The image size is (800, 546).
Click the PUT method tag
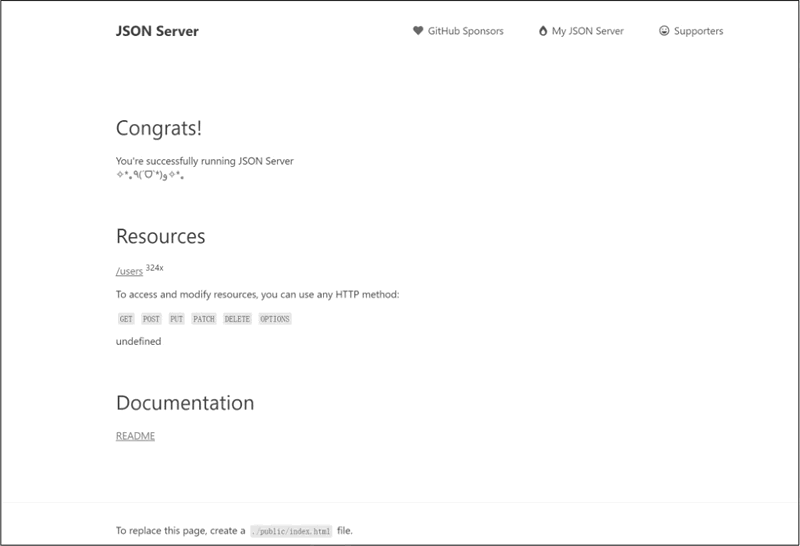click(177, 319)
